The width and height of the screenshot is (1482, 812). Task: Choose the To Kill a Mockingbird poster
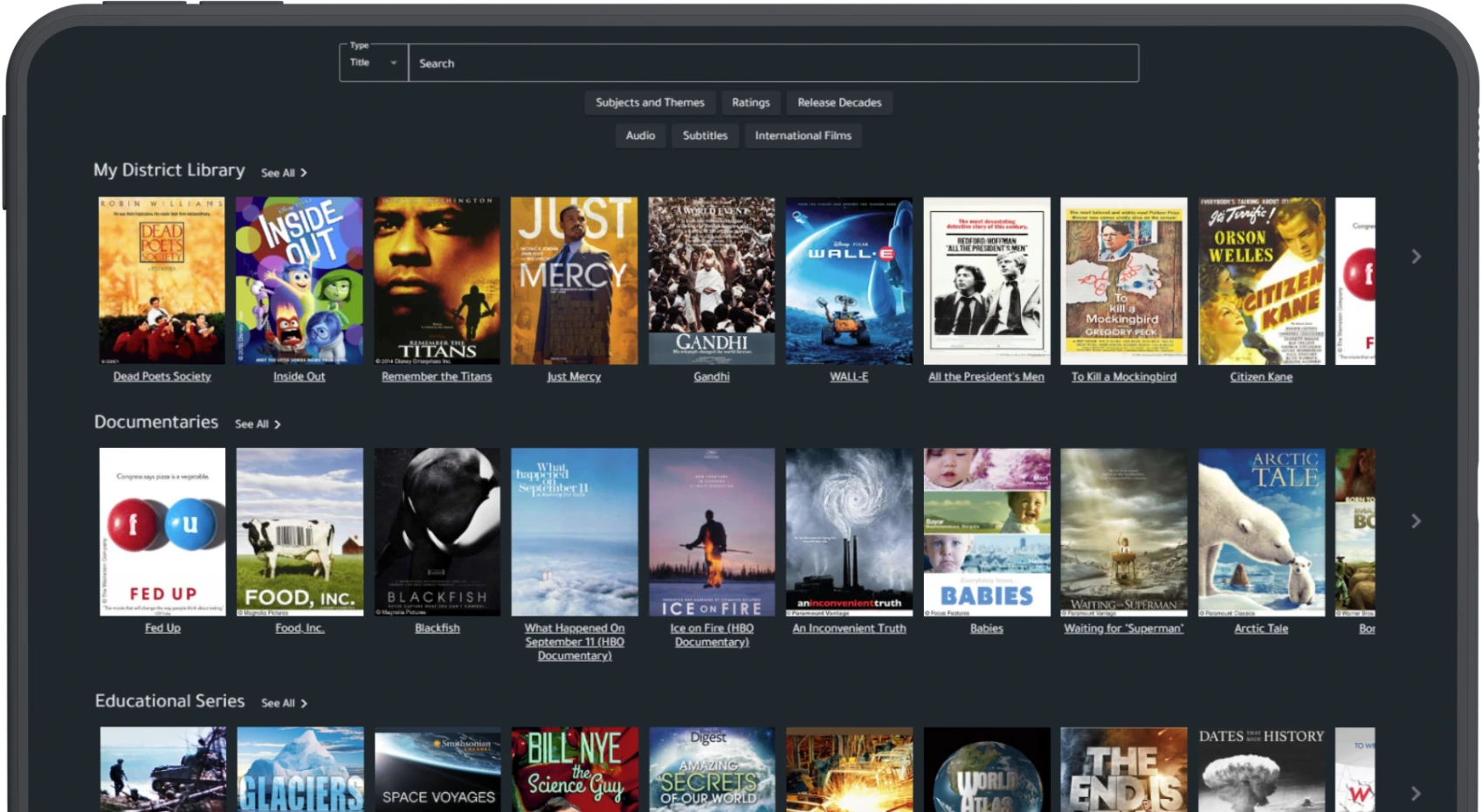click(x=1124, y=280)
